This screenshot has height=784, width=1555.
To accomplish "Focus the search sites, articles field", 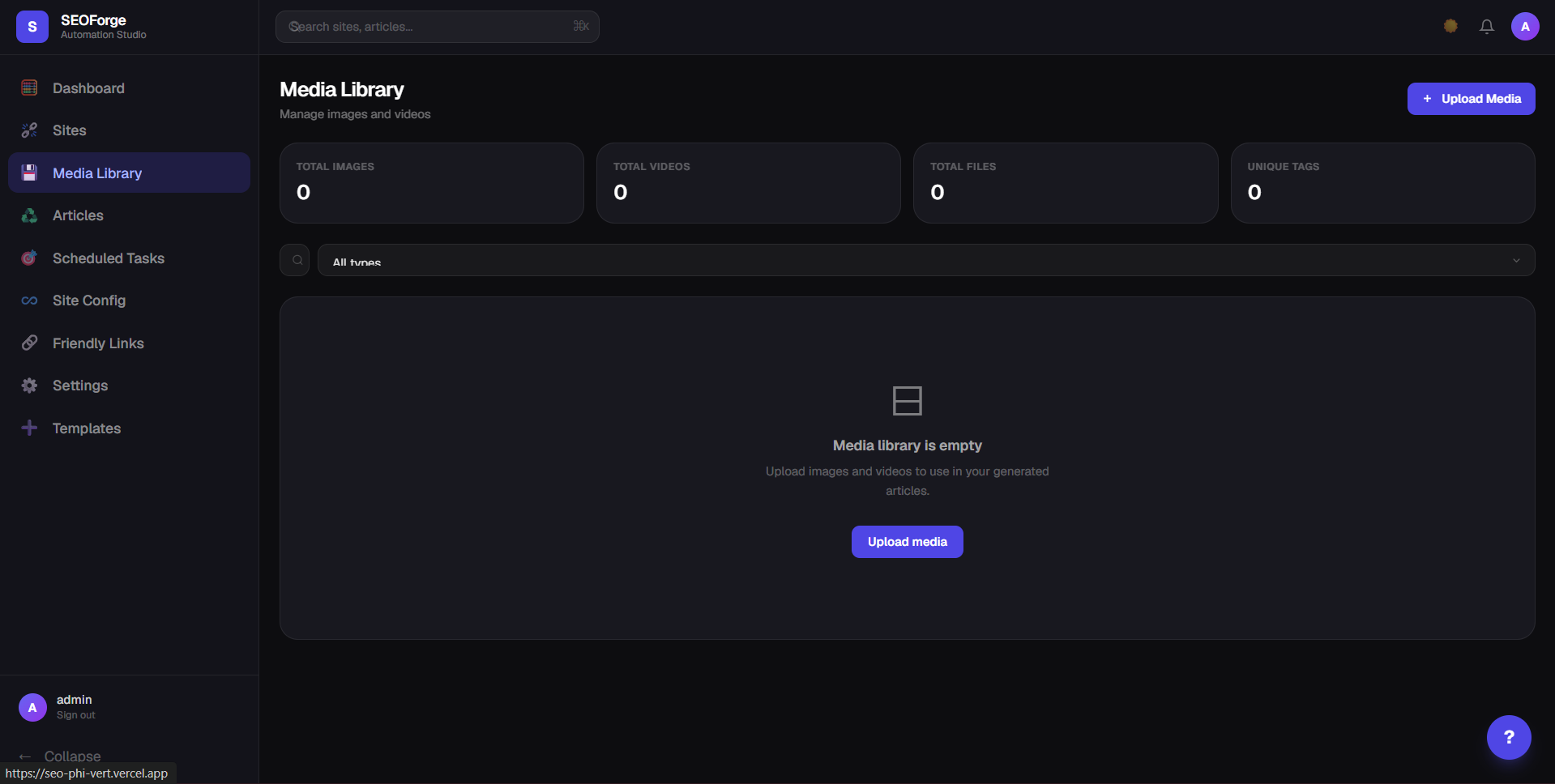I will point(438,27).
